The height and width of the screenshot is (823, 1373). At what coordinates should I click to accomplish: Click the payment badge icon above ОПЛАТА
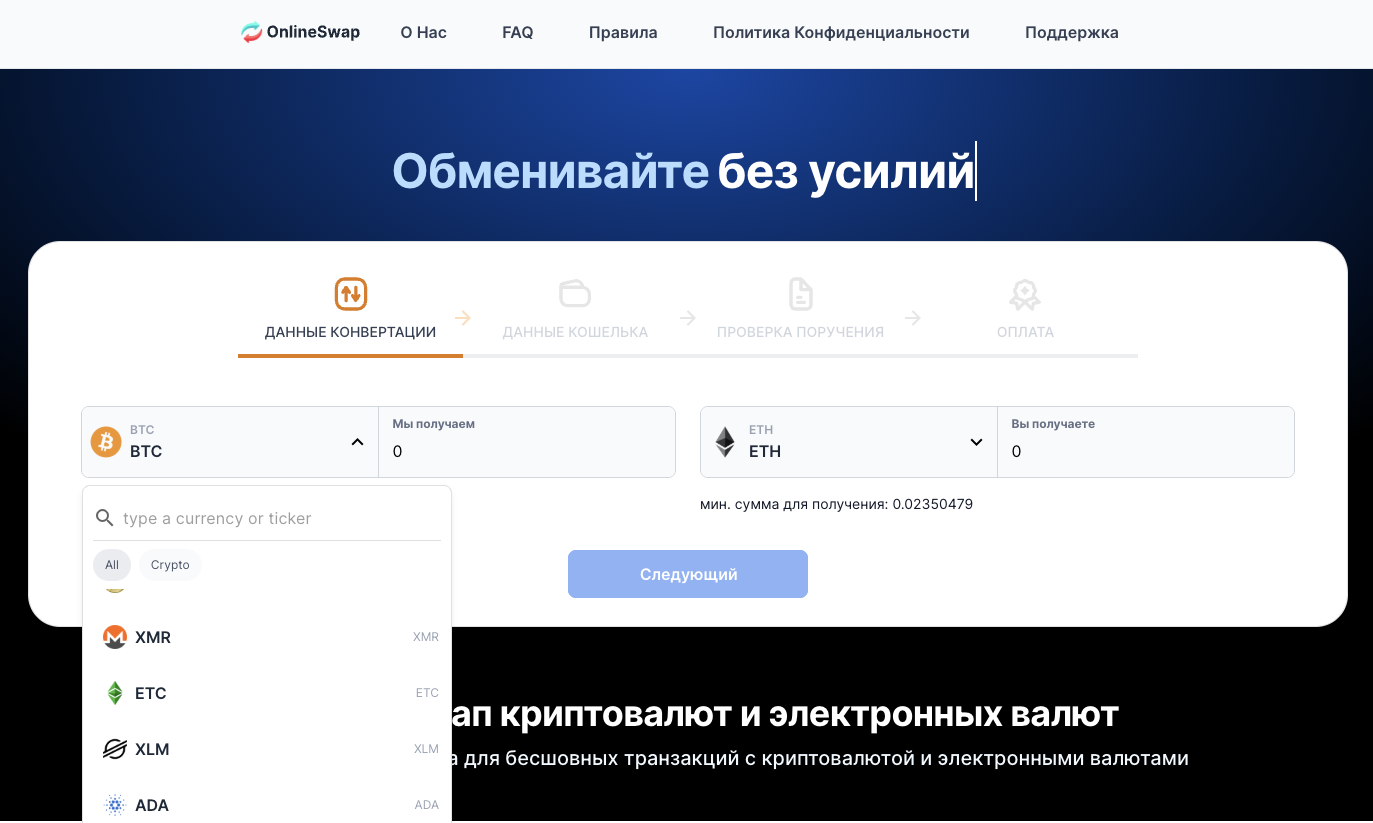1025,293
